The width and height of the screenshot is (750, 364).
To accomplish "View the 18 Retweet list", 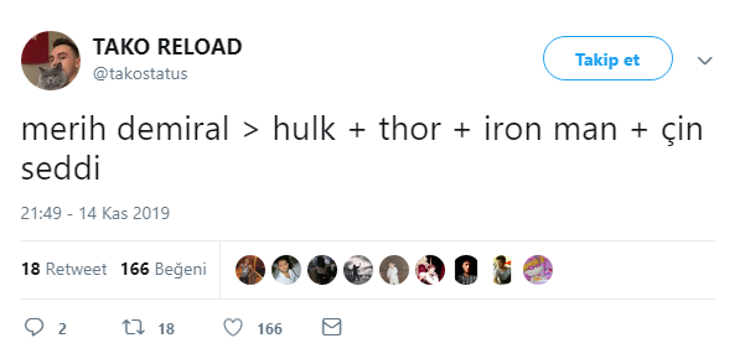I will click(x=64, y=269).
